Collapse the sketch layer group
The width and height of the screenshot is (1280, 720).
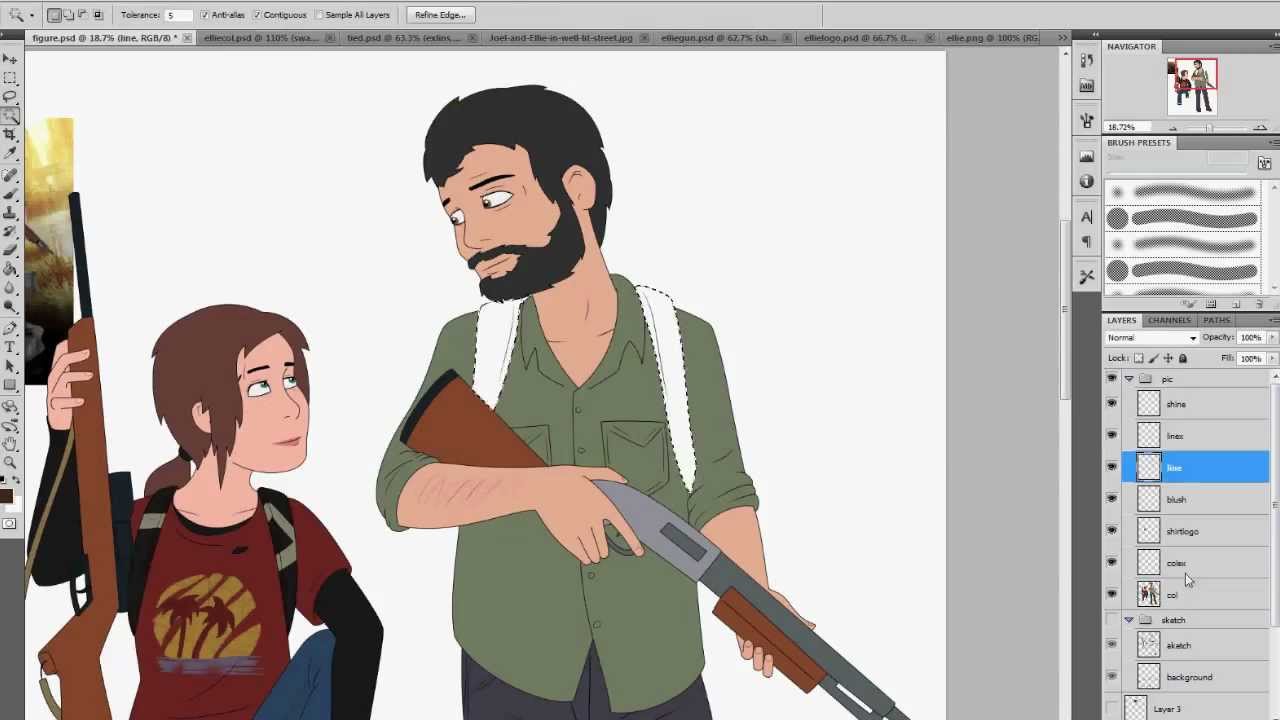1129,620
